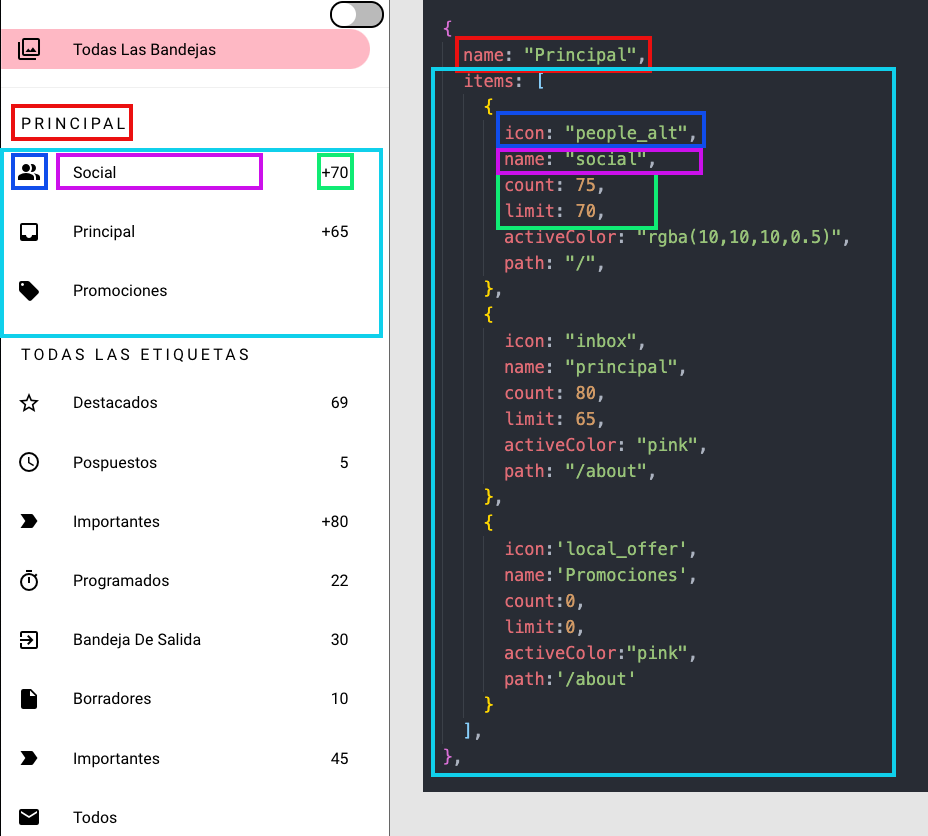Click the Bandeja De Salida exit icon
Viewport: 928px width, 836px height.
[29, 640]
